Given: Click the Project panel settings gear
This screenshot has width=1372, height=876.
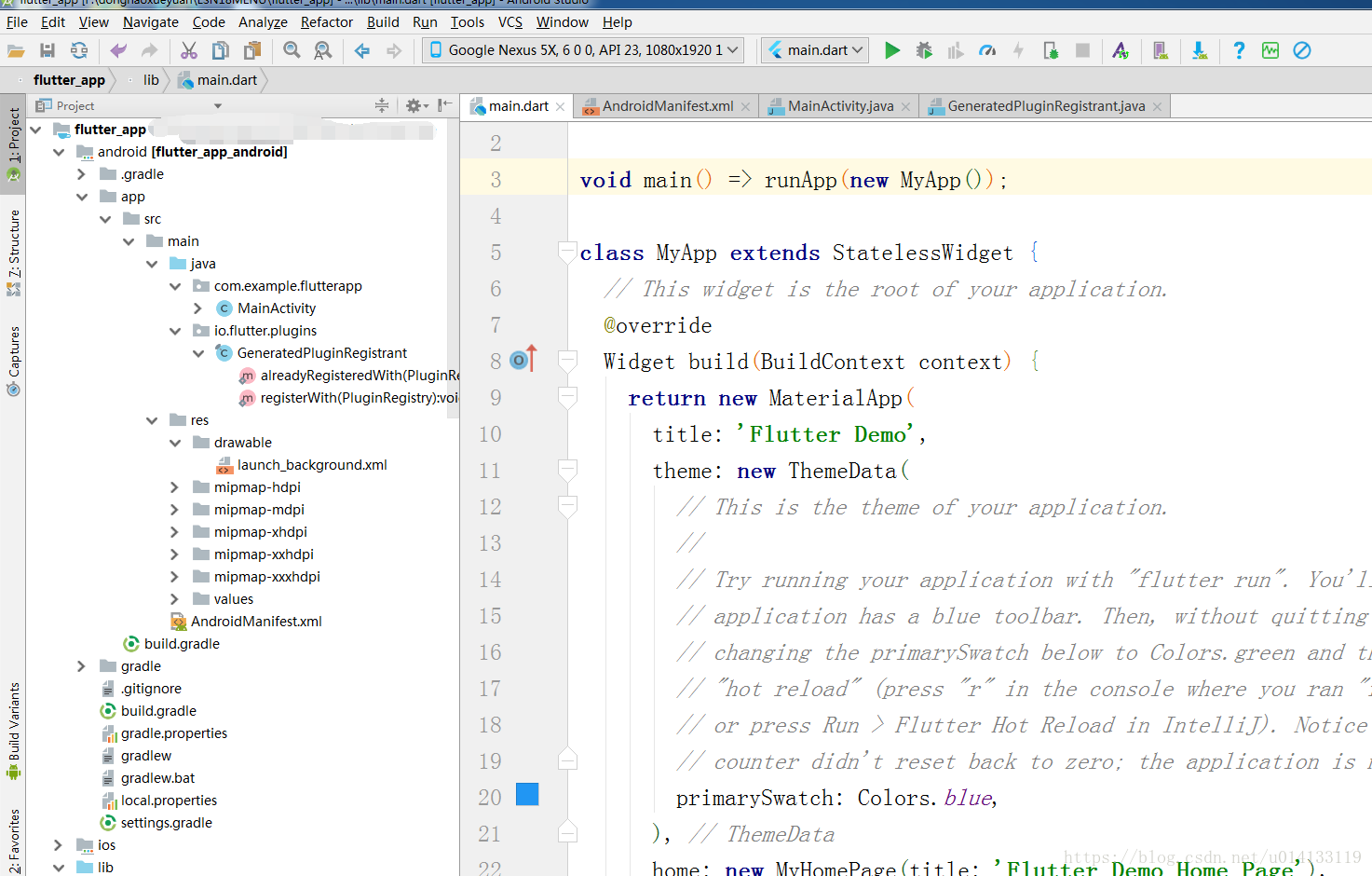Looking at the screenshot, I should pos(414,106).
